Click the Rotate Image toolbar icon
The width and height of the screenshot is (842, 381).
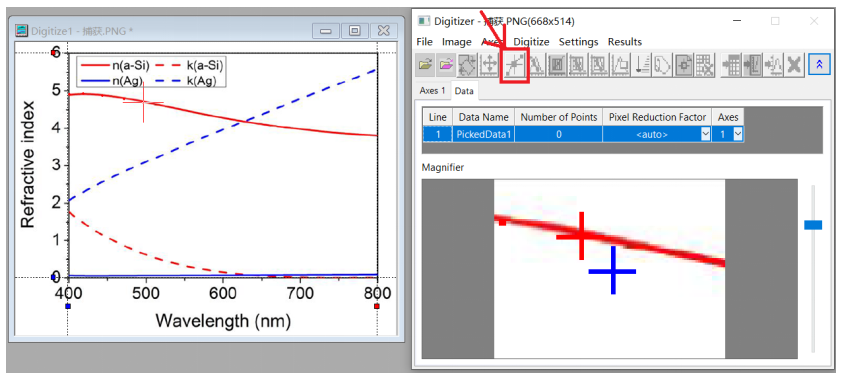[467, 65]
